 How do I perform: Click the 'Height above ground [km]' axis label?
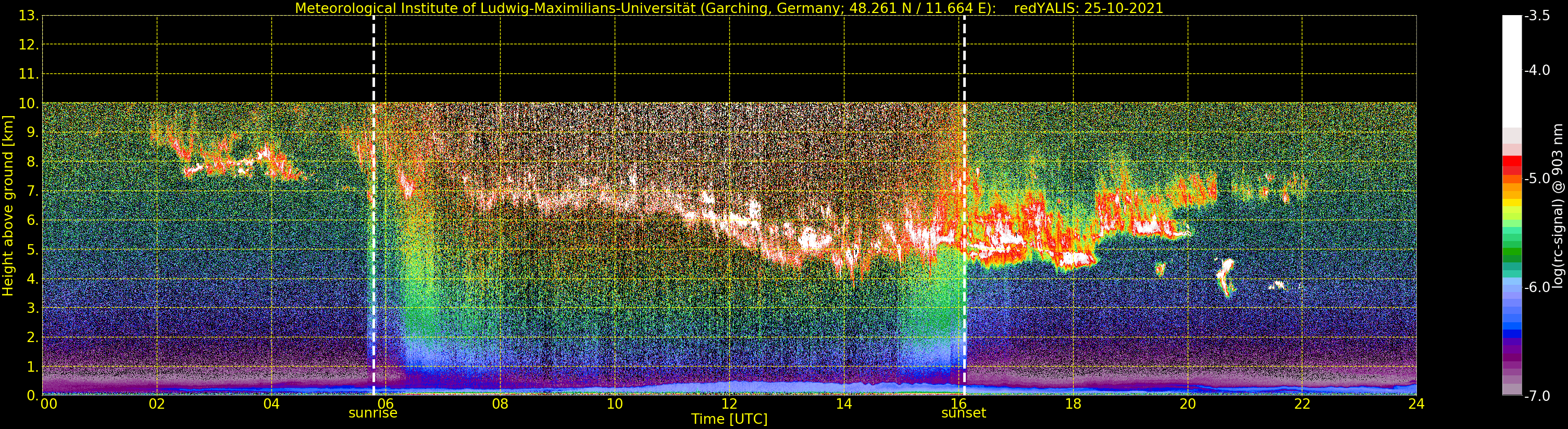(x=8, y=206)
